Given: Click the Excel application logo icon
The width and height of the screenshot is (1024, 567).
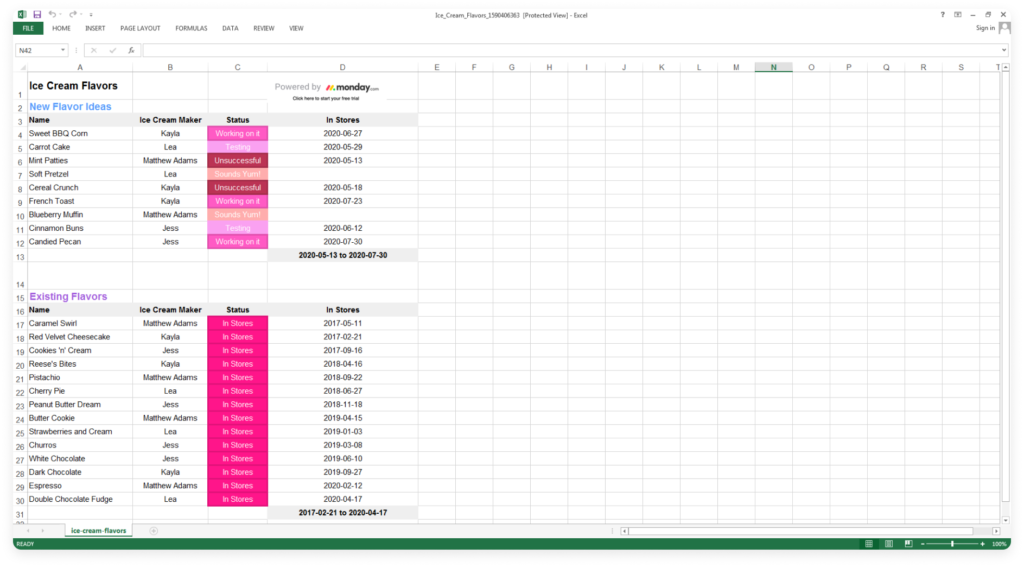Looking at the screenshot, I should 22,15.
